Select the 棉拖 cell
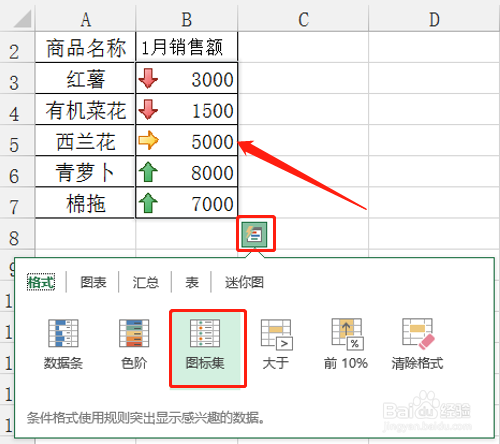 click(85, 203)
